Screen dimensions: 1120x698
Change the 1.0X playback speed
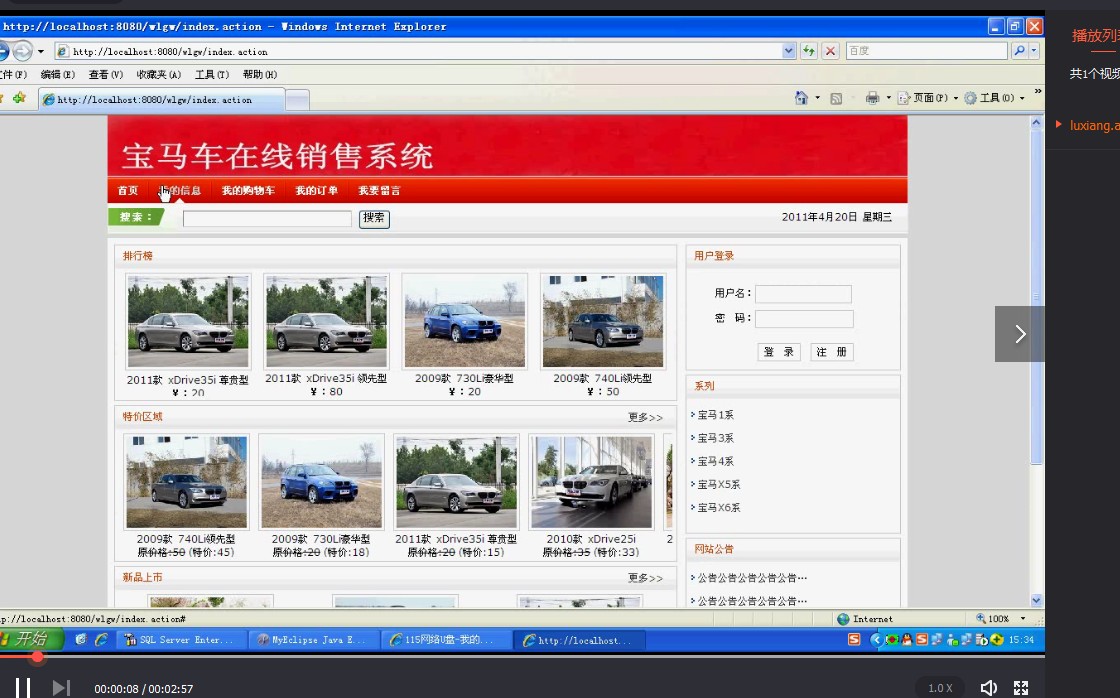point(940,688)
